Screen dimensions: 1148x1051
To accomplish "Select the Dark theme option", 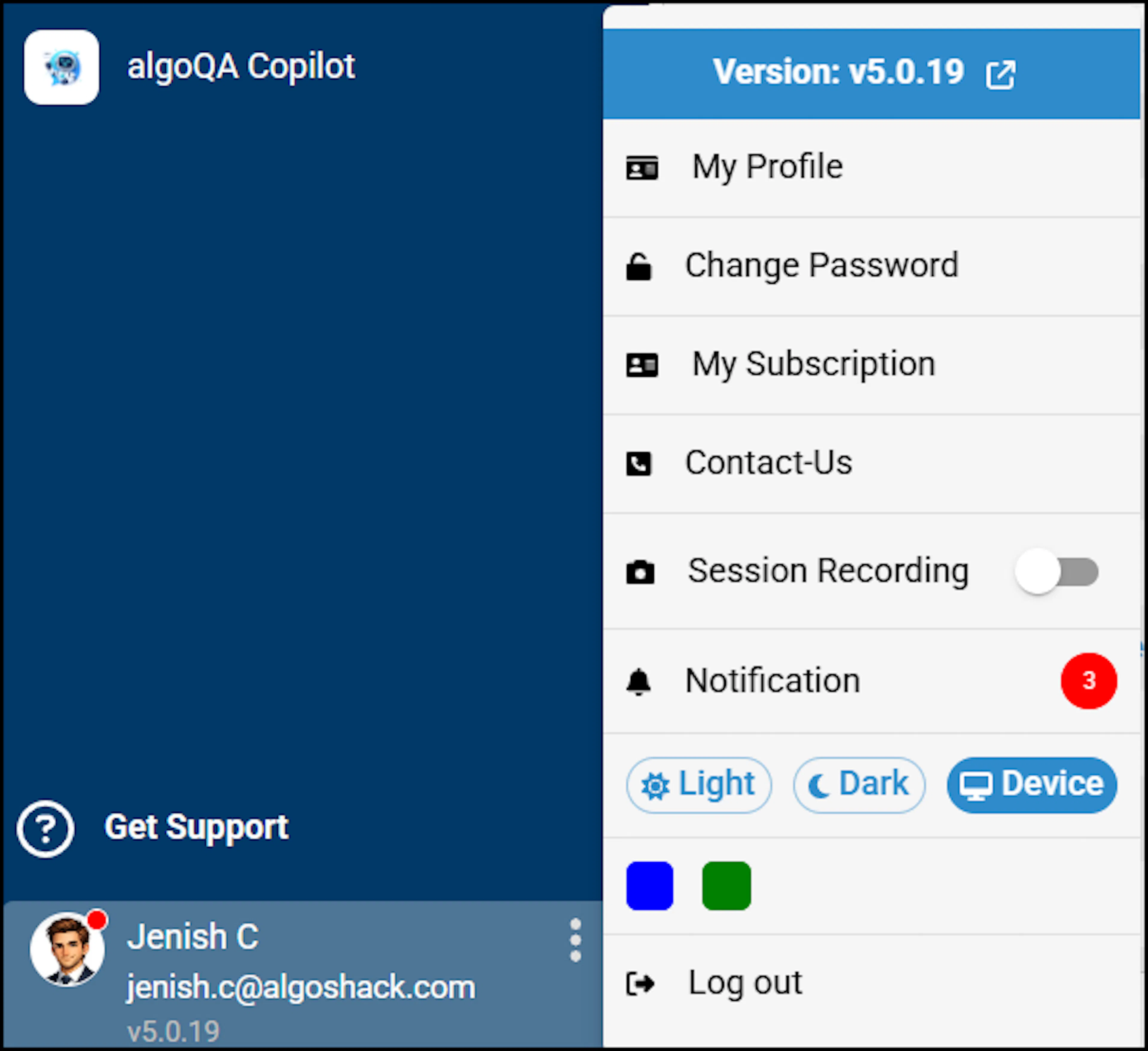I will (x=859, y=785).
